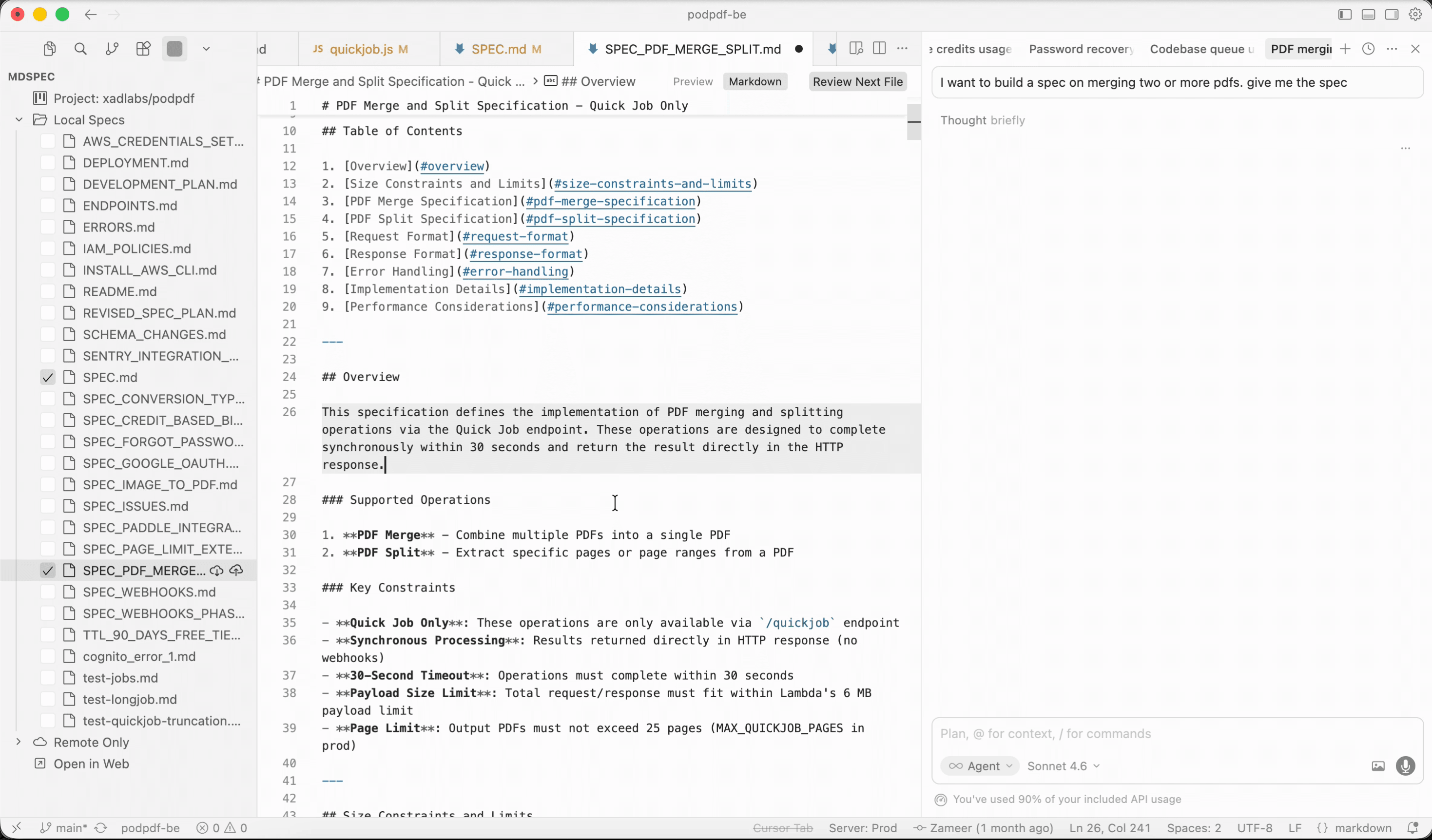
Task: Open the Open in Web link
Action: (x=90, y=764)
